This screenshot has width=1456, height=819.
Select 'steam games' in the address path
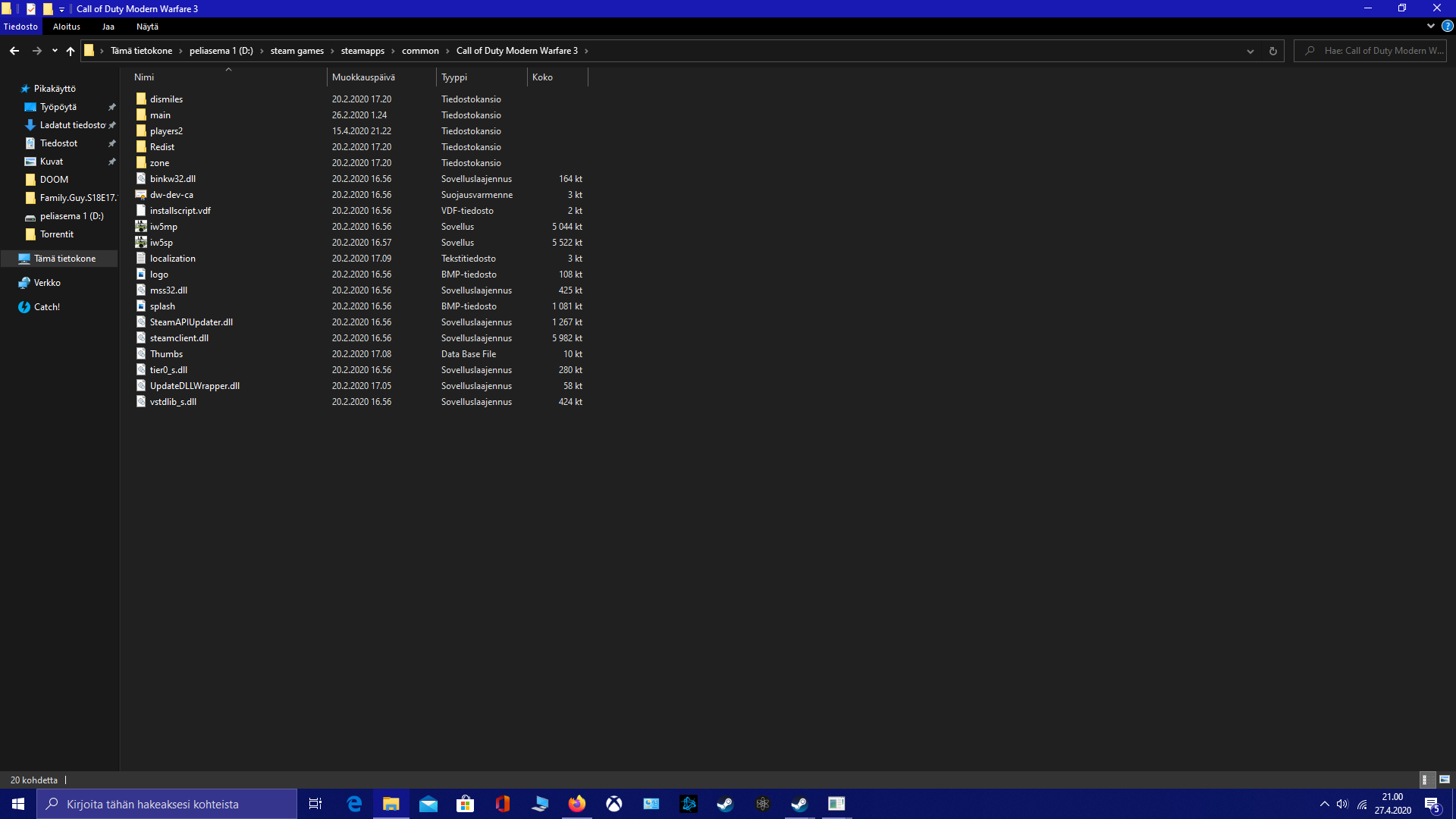click(x=297, y=51)
